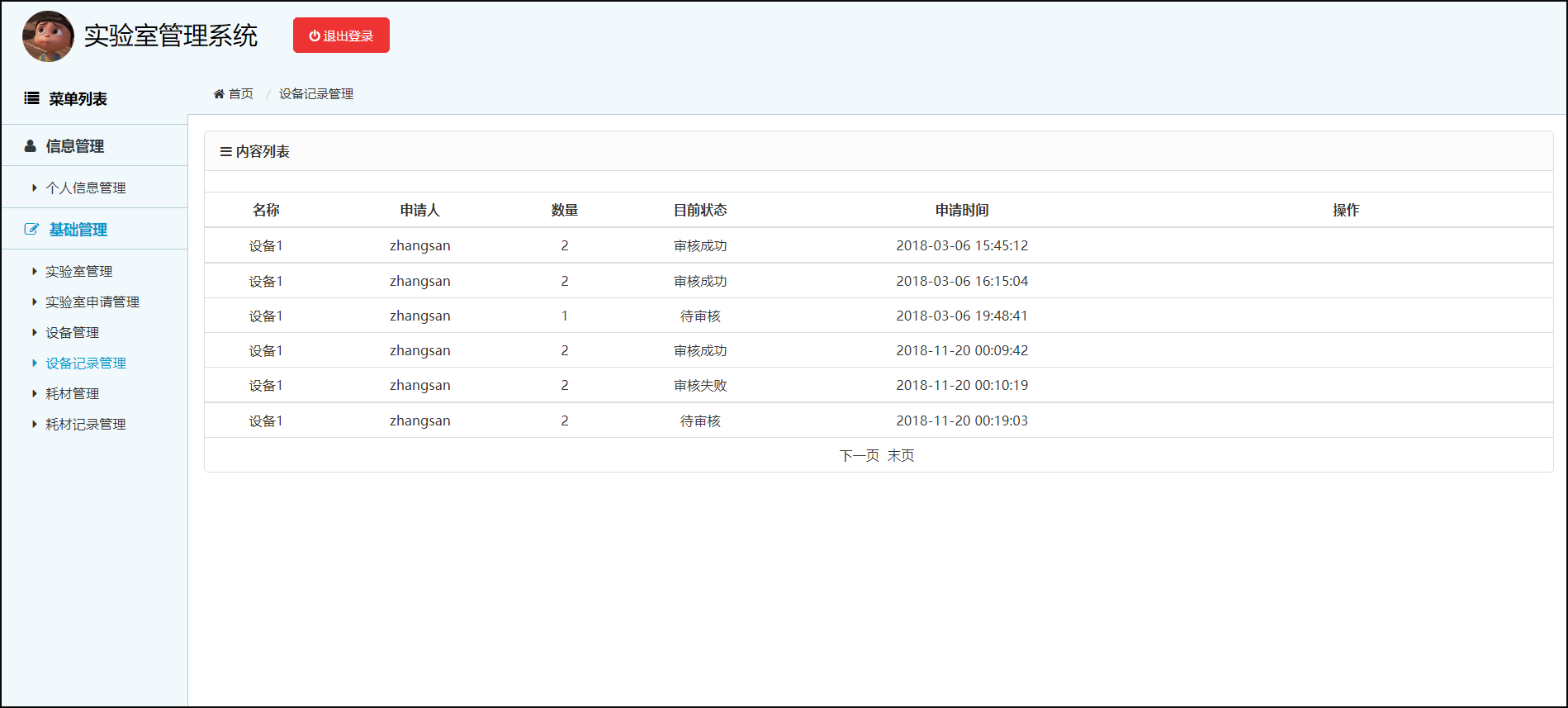Click the caret arrow before 耗材记录管理
1568x708 pixels.
(35, 425)
